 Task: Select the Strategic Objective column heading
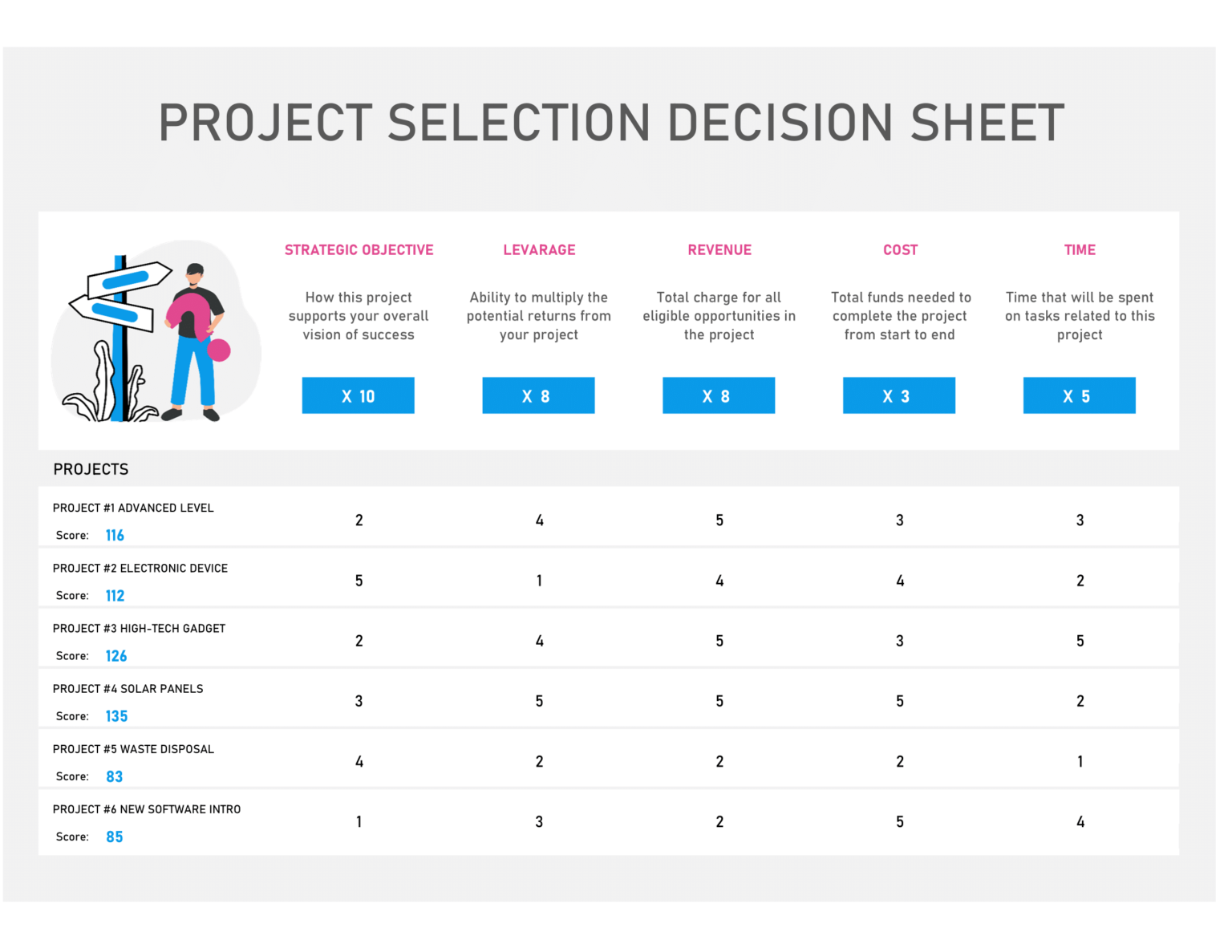point(359,250)
